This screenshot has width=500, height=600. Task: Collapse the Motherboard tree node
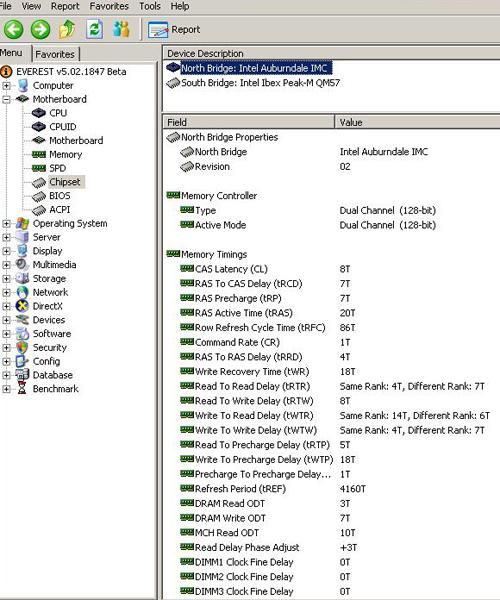click(x=7, y=99)
